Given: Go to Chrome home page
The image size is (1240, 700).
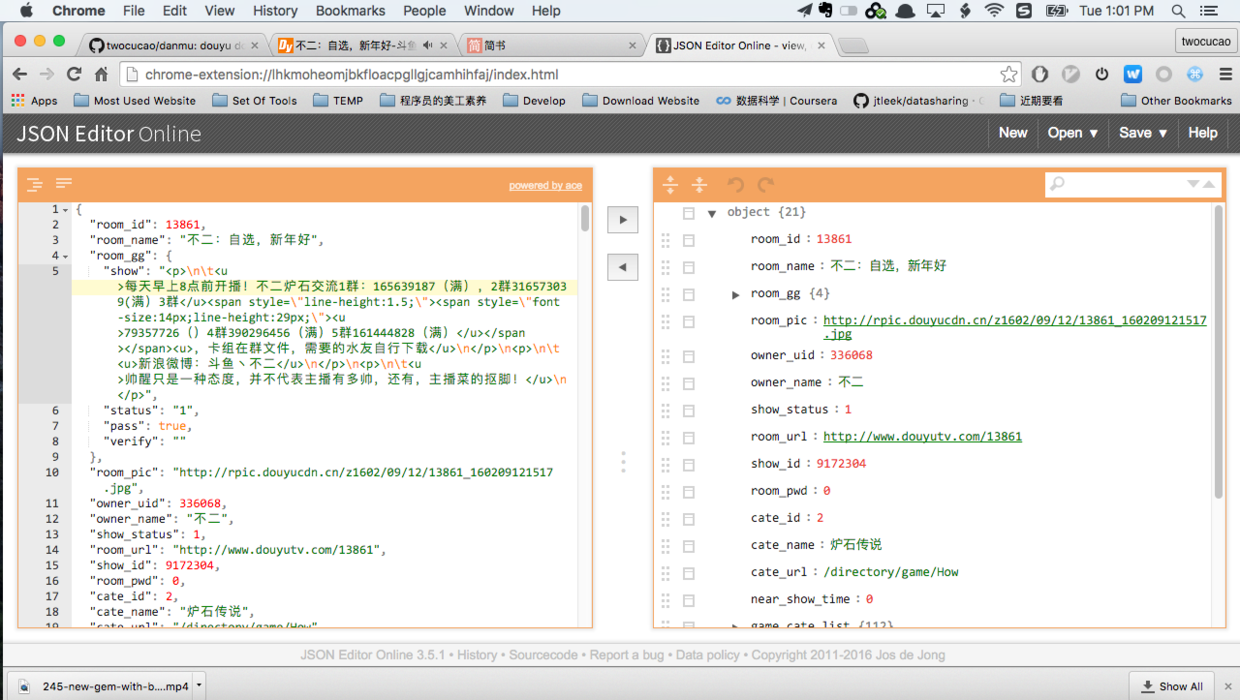Looking at the screenshot, I should pos(101,74).
